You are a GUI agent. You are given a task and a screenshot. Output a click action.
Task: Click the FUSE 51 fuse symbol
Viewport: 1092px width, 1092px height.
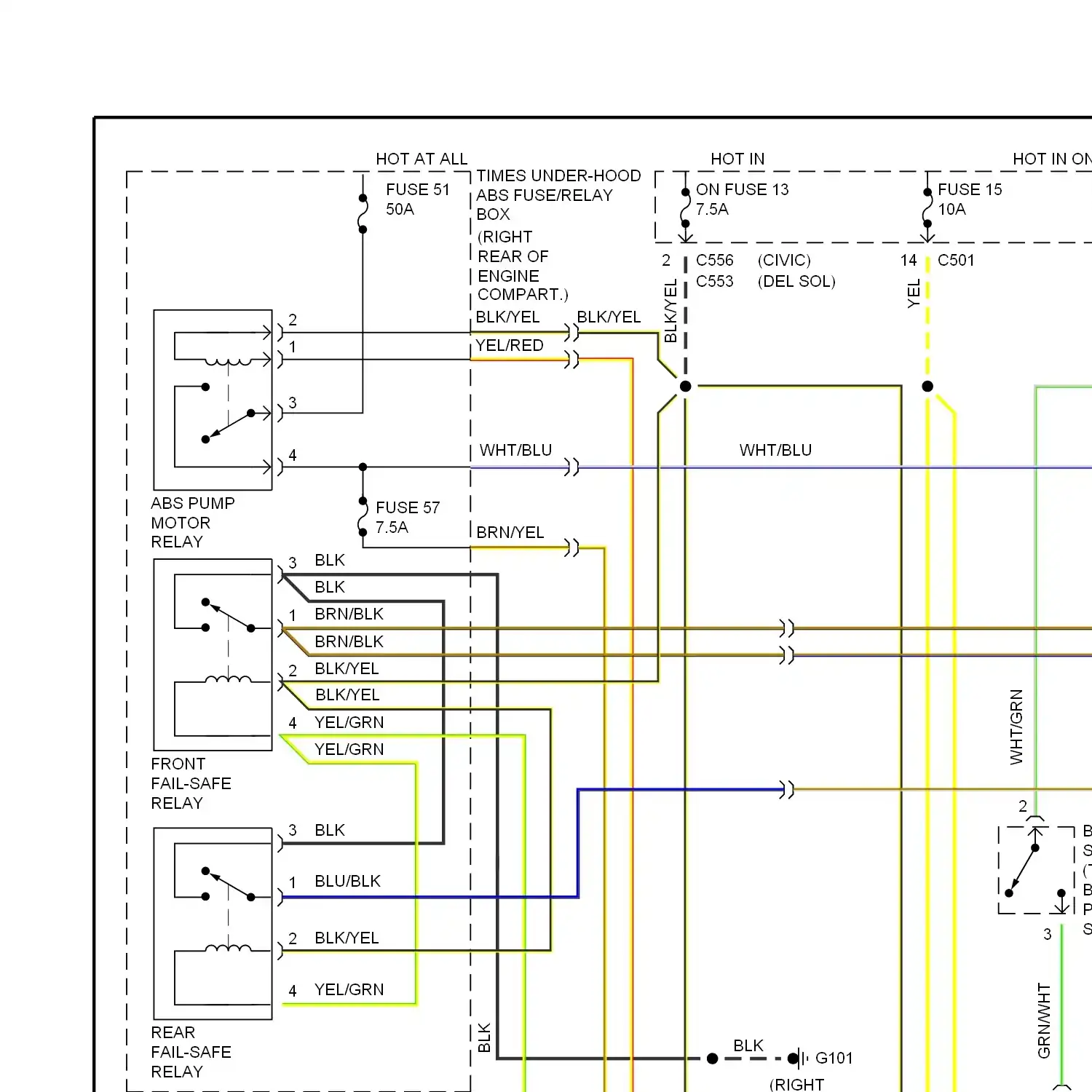(x=363, y=213)
